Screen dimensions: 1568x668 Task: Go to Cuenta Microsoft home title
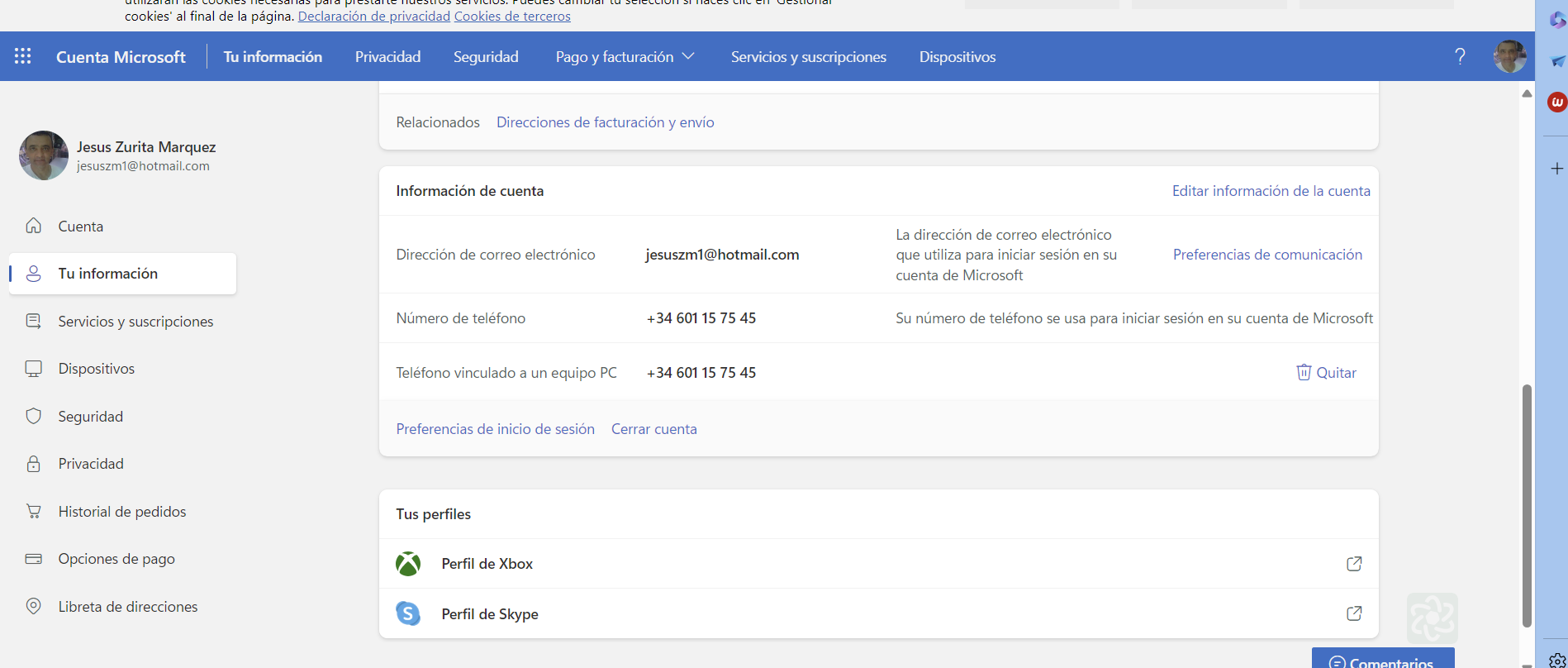pos(121,57)
